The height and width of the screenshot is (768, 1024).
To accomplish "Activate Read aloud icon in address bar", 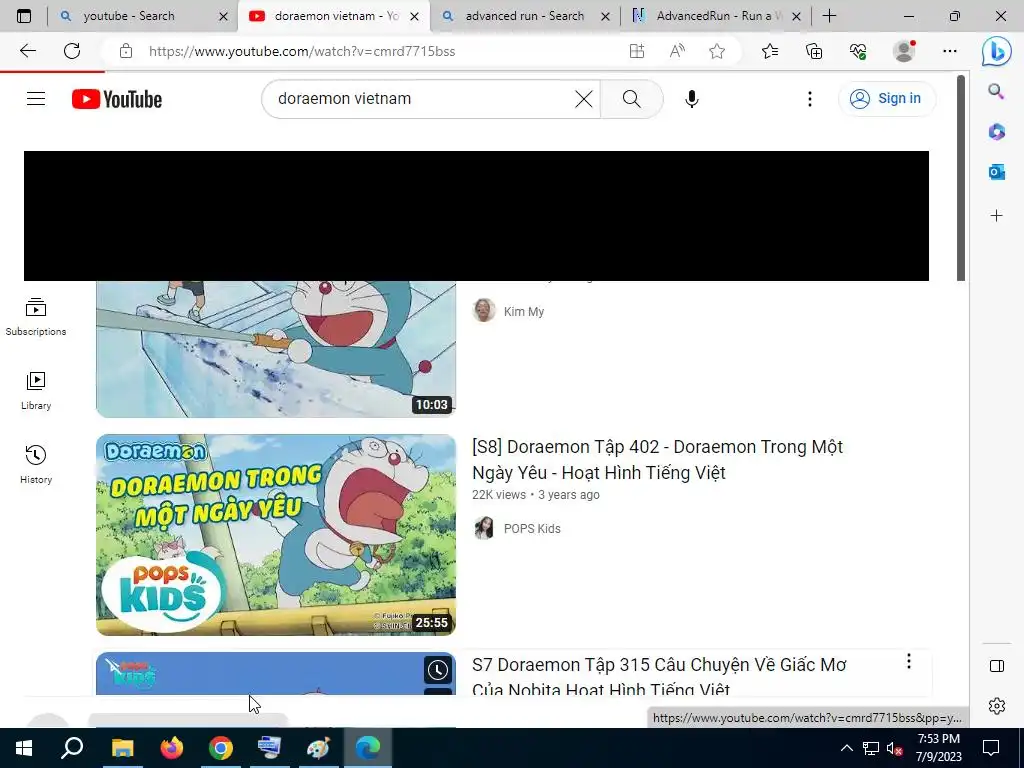I will pos(677,51).
